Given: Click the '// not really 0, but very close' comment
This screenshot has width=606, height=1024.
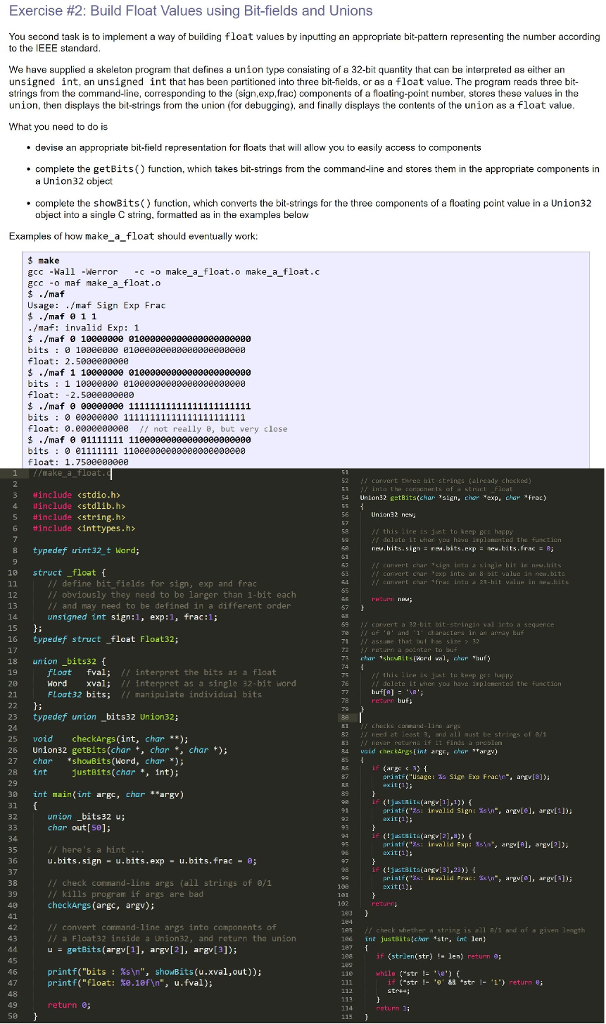Looking at the screenshot, I should click(x=214, y=429).
